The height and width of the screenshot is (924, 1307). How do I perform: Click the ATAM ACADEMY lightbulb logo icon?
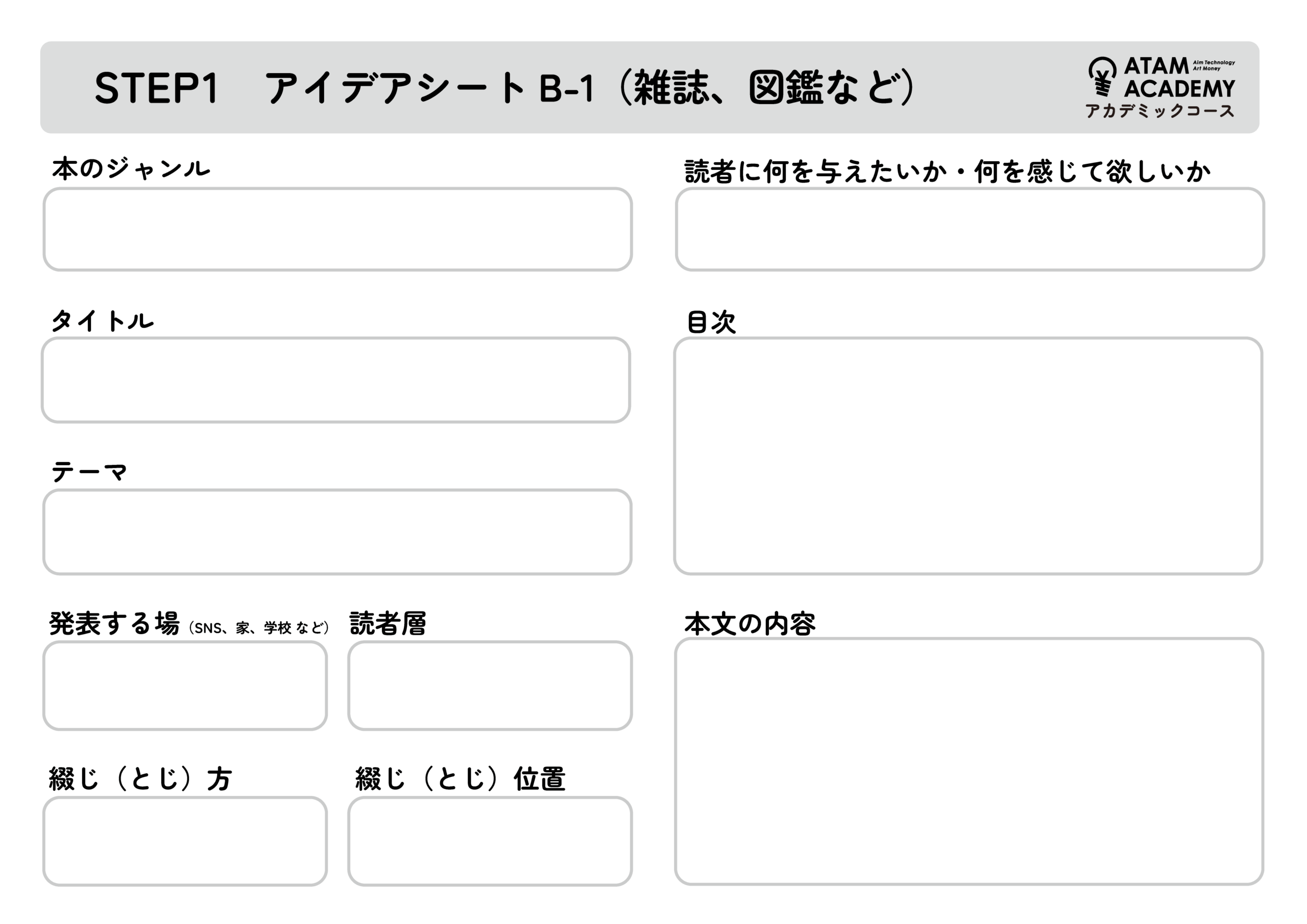[1102, 77]
